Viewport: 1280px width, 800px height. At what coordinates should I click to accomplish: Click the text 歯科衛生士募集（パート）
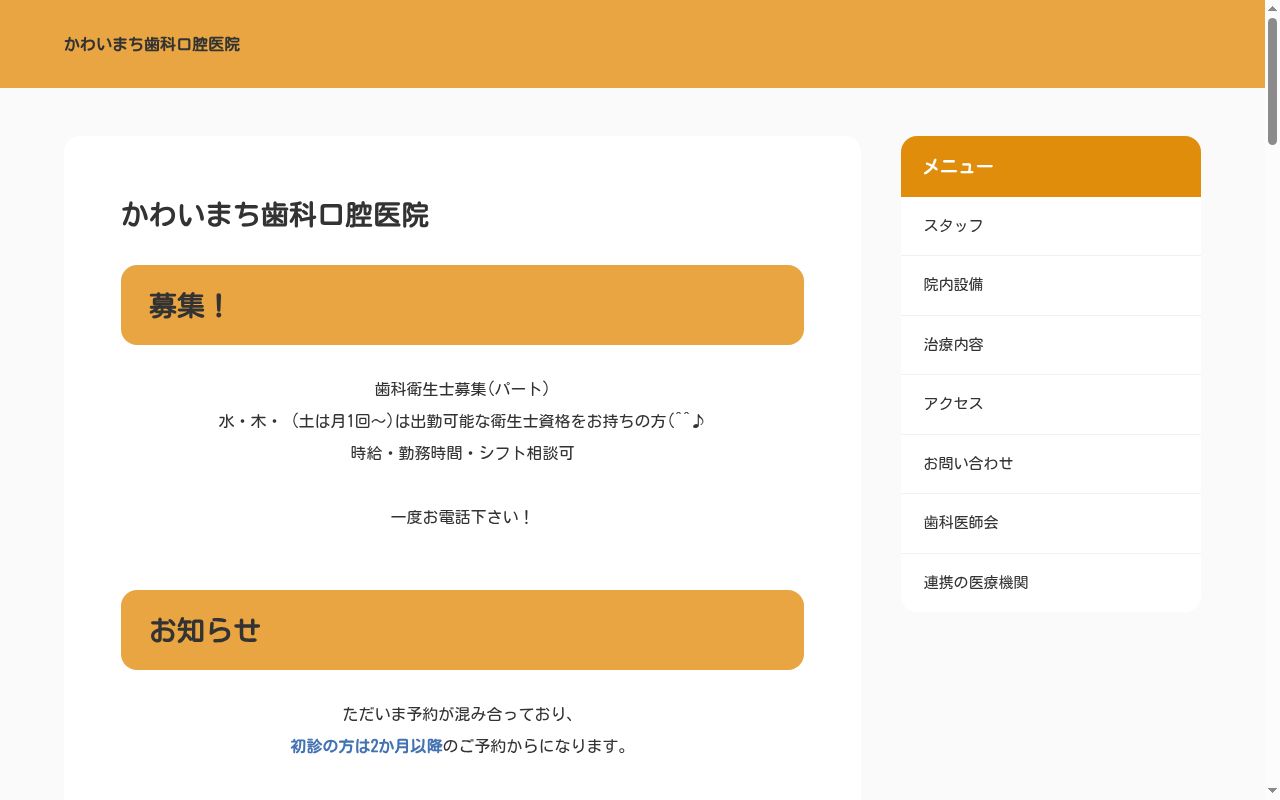[462, 389]
